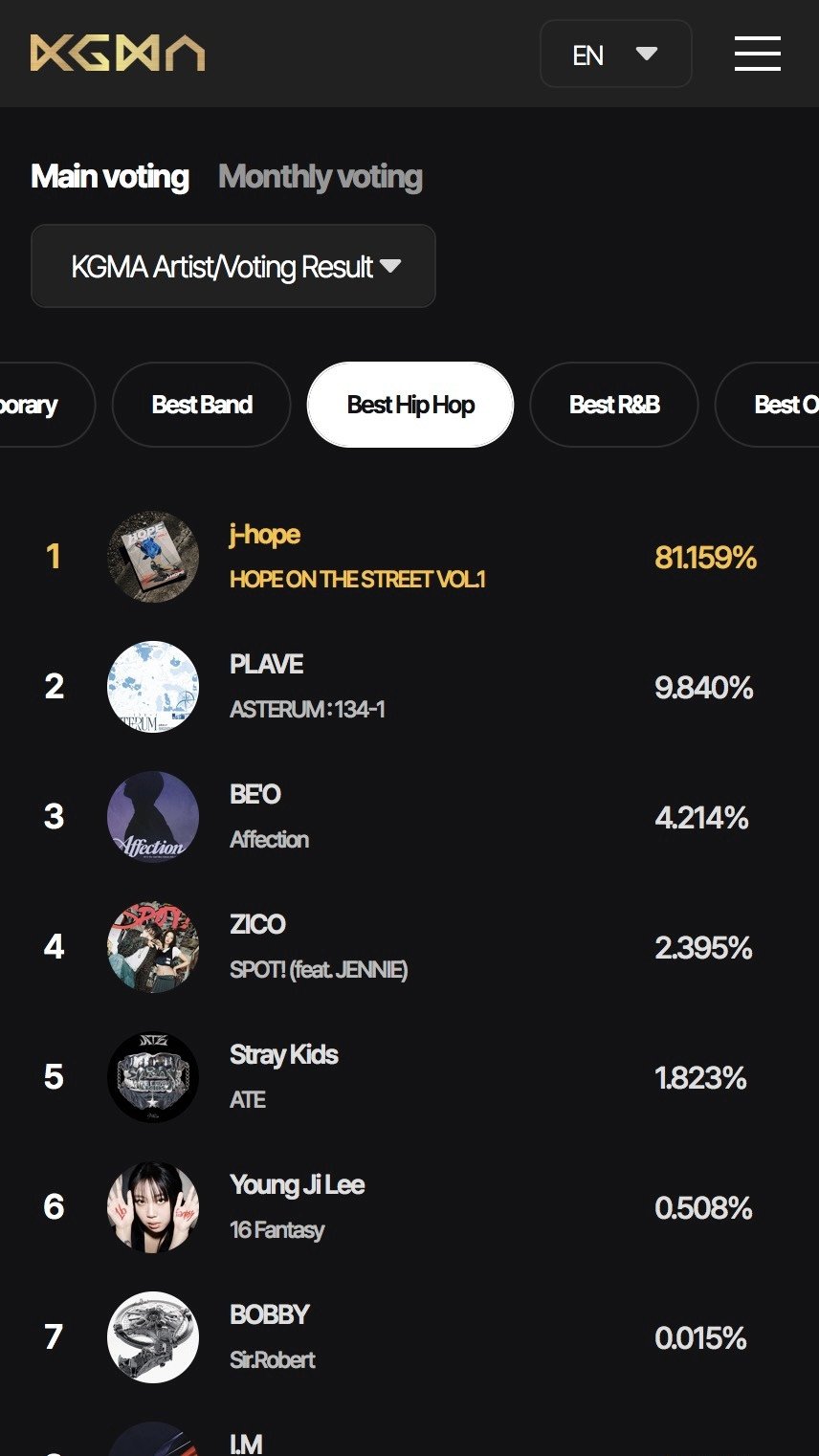Open the EN language dropdown

point(616,54)
